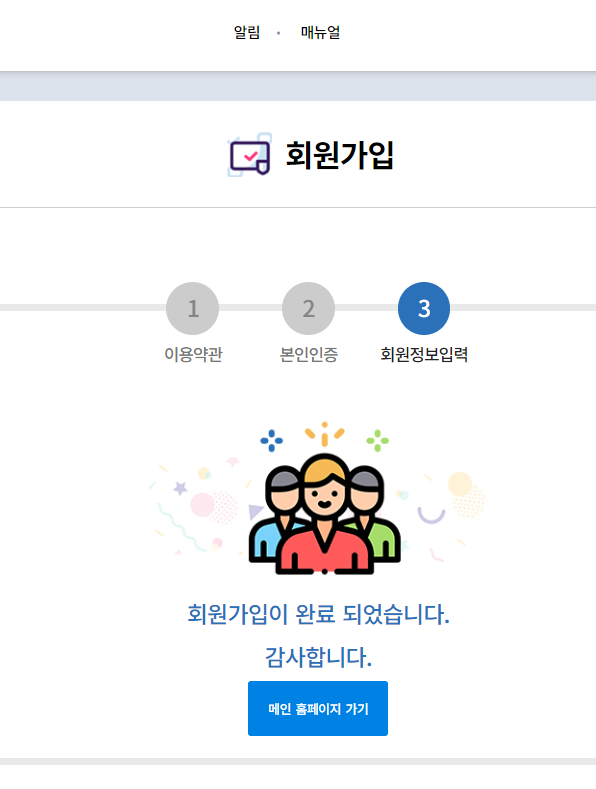Select step 1 circle
The image size is (596, 789).
pos(192,308)
